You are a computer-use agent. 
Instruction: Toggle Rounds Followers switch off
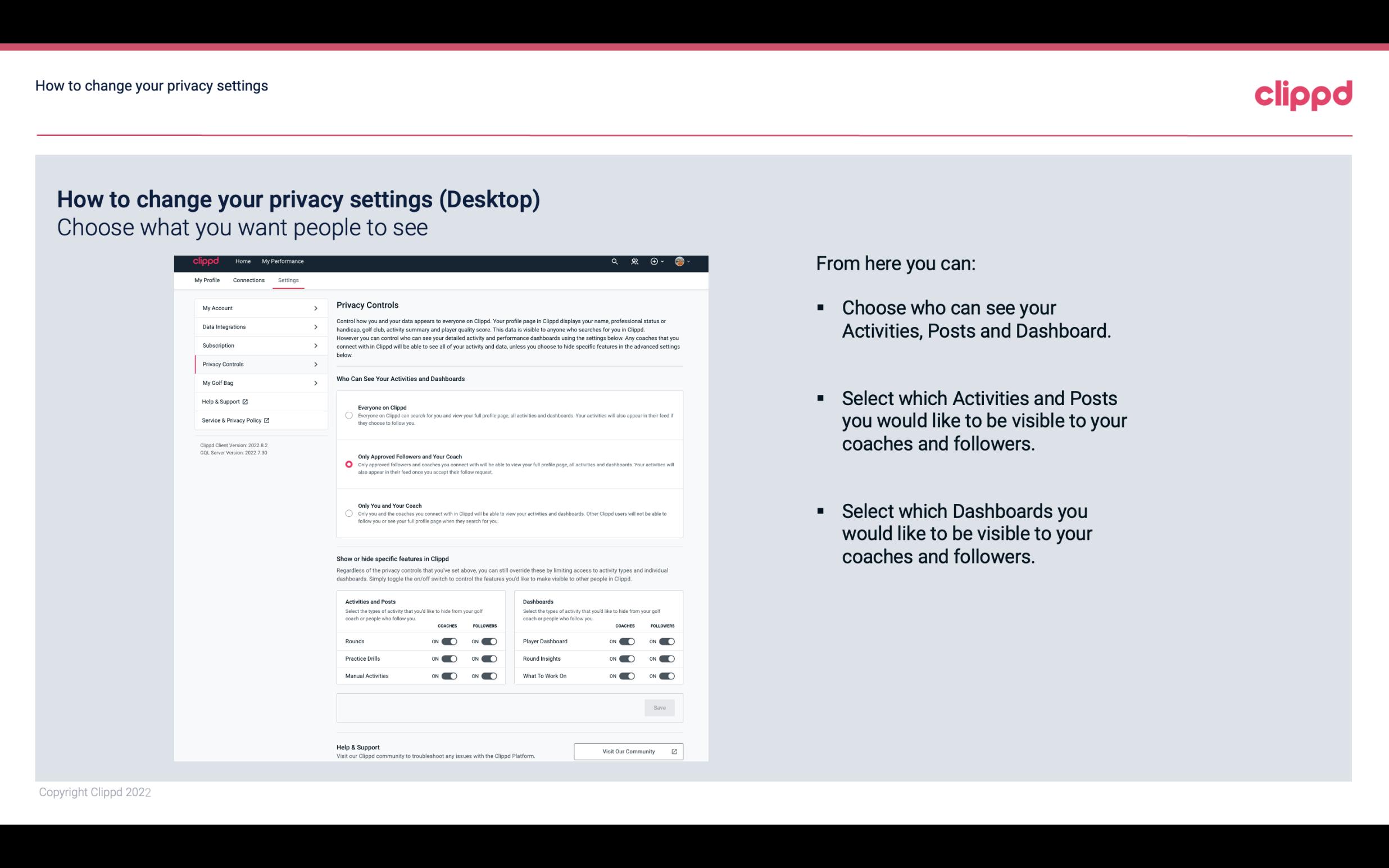(x=489, y=641)
